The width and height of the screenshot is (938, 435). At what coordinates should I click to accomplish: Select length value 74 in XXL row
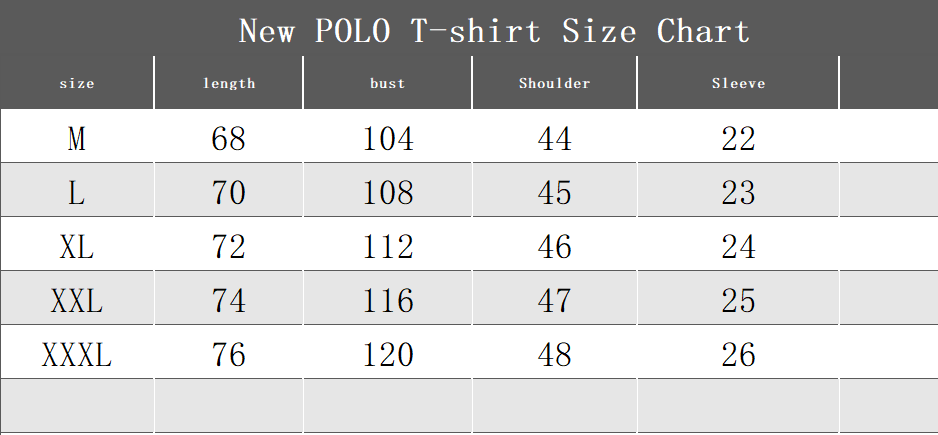tap(229, 300)
